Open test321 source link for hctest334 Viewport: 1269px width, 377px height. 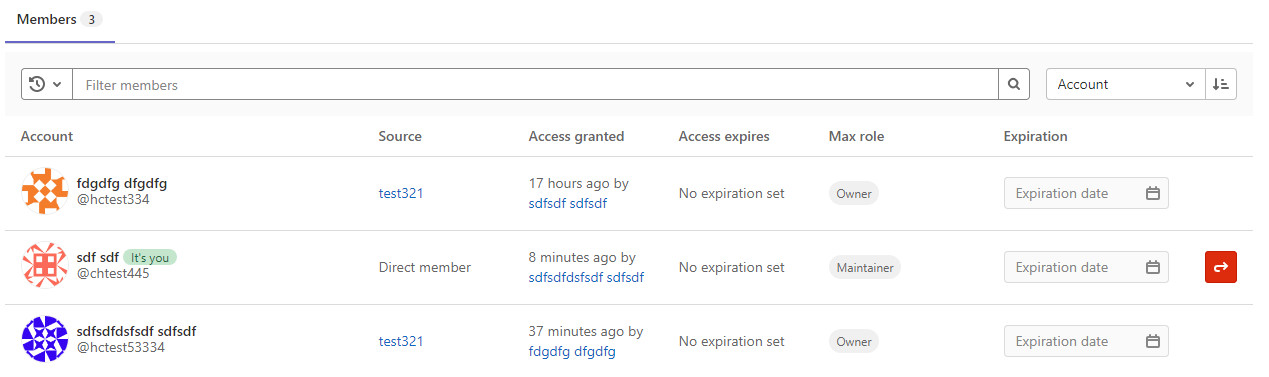coord(401,193)
